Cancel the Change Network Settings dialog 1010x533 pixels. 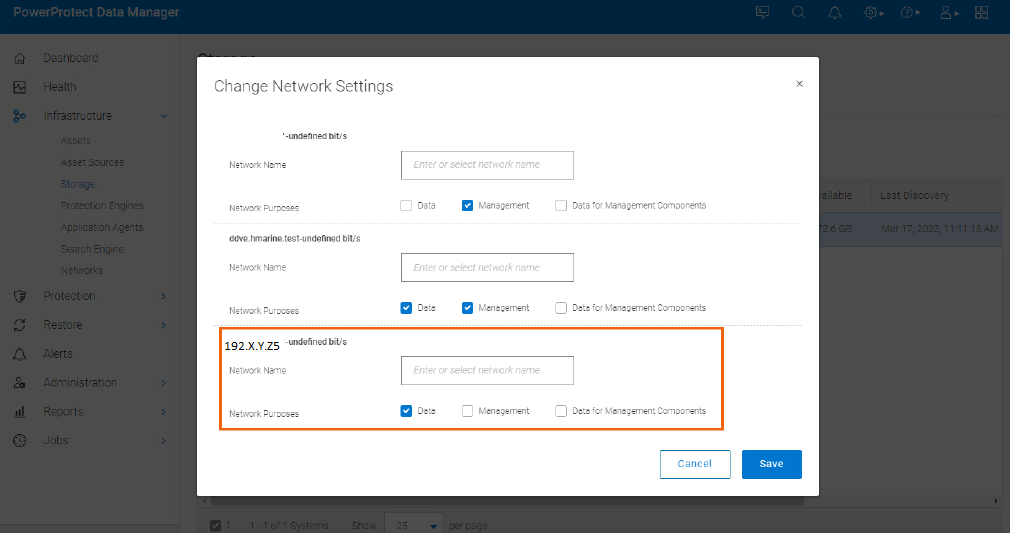694,464
